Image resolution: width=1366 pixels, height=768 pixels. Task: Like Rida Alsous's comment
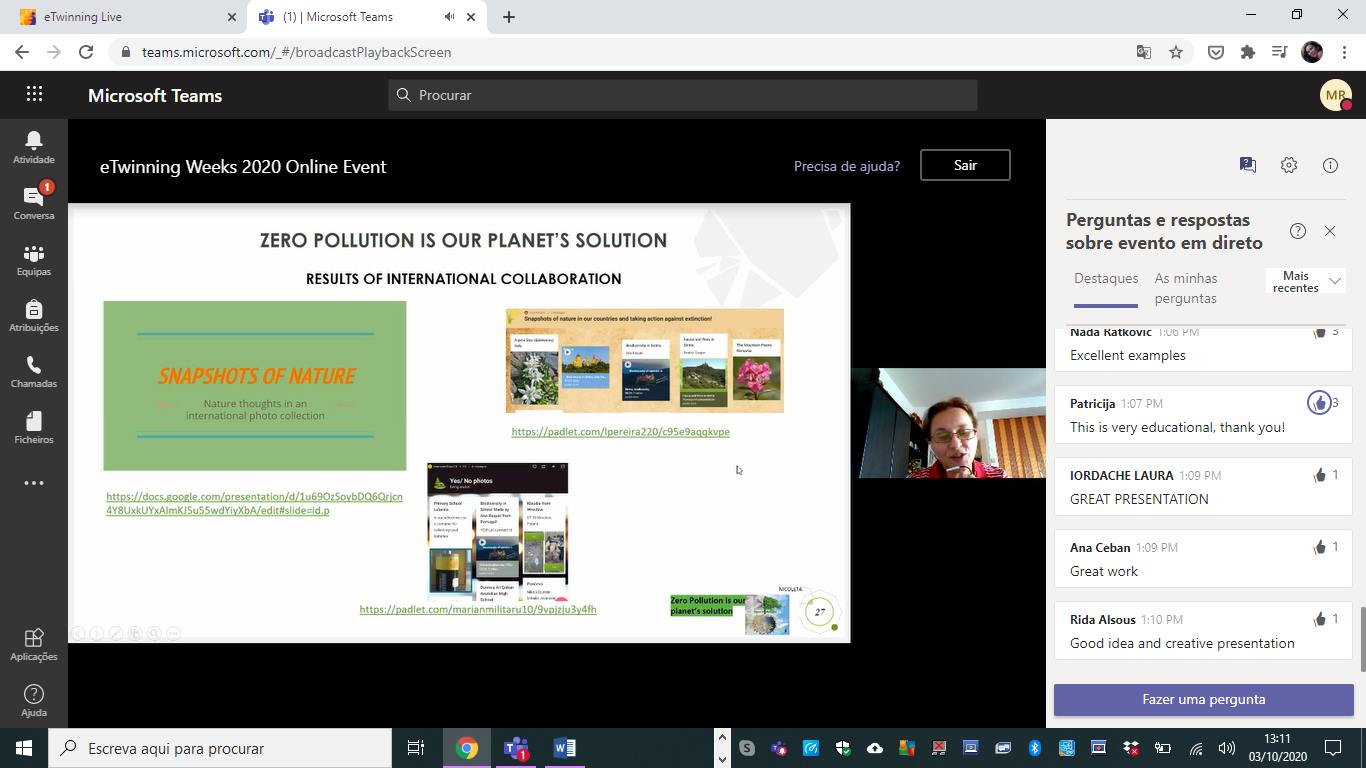[1320, 619]
